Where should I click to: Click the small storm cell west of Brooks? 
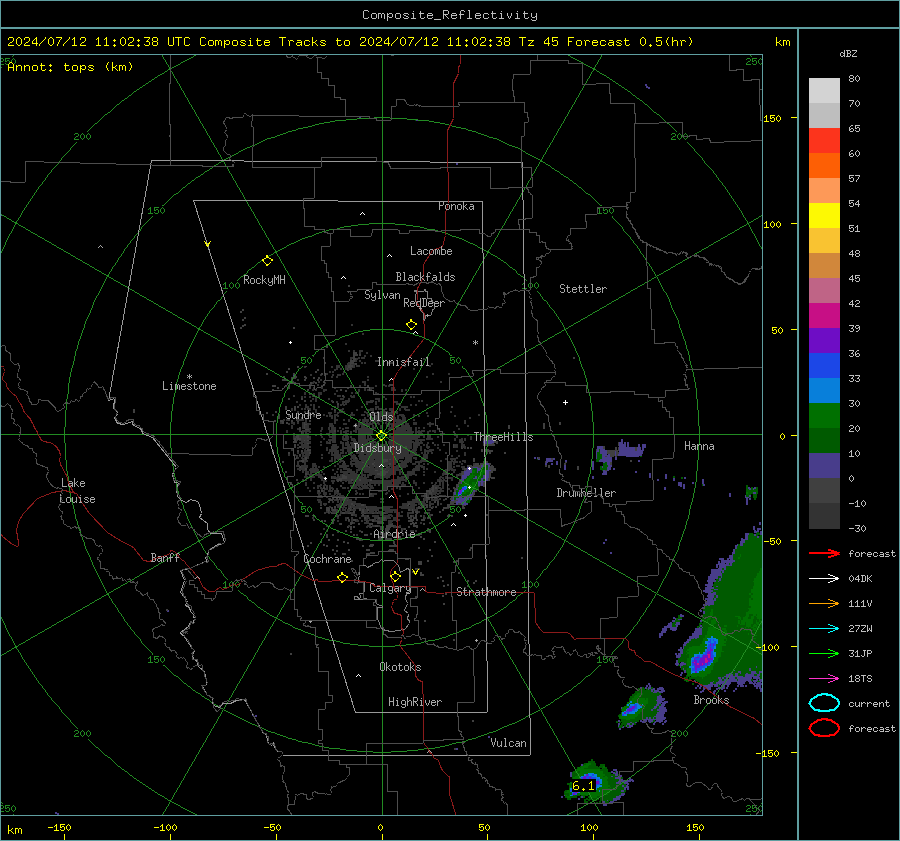pyautogui.click(x=643, y=706)
